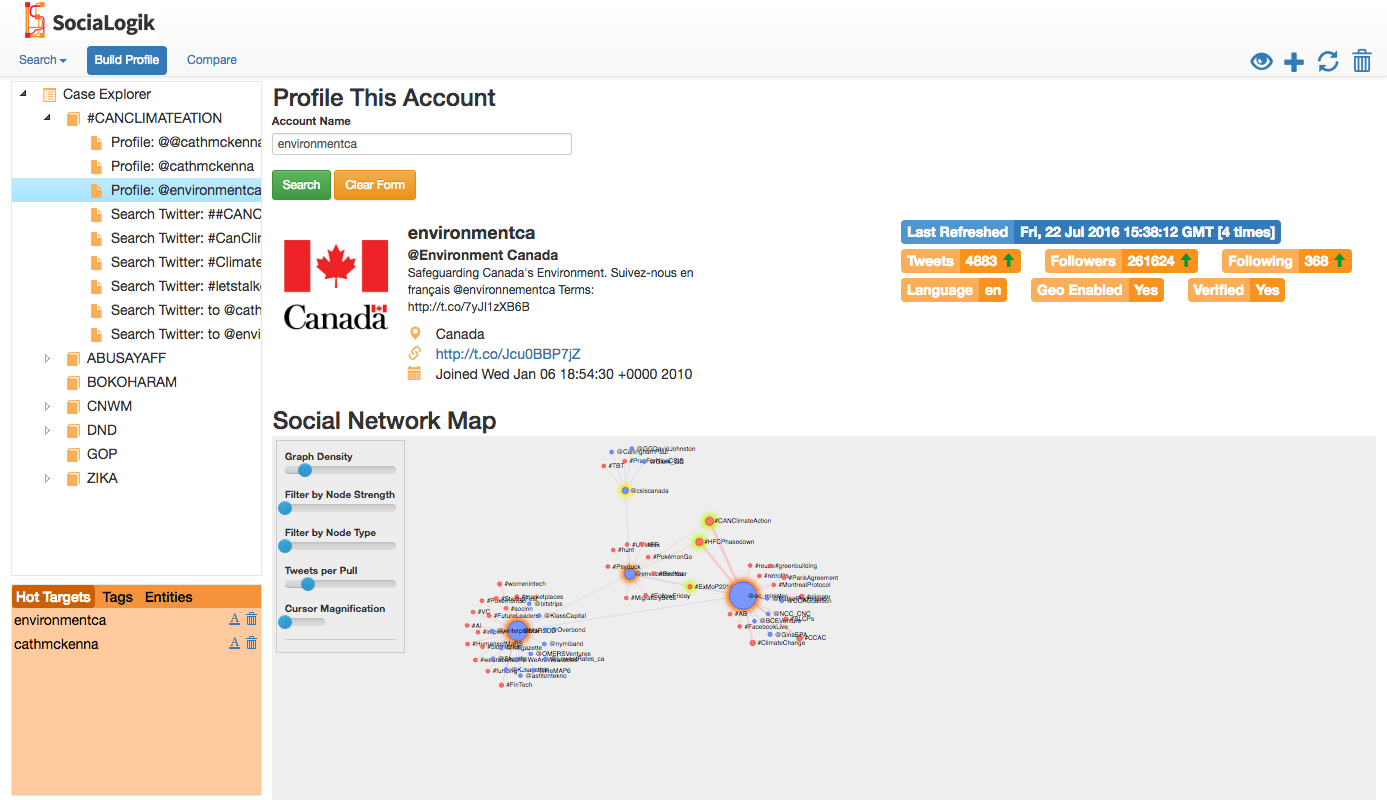Click the #CANClimateAction network node

pos(709,521)
